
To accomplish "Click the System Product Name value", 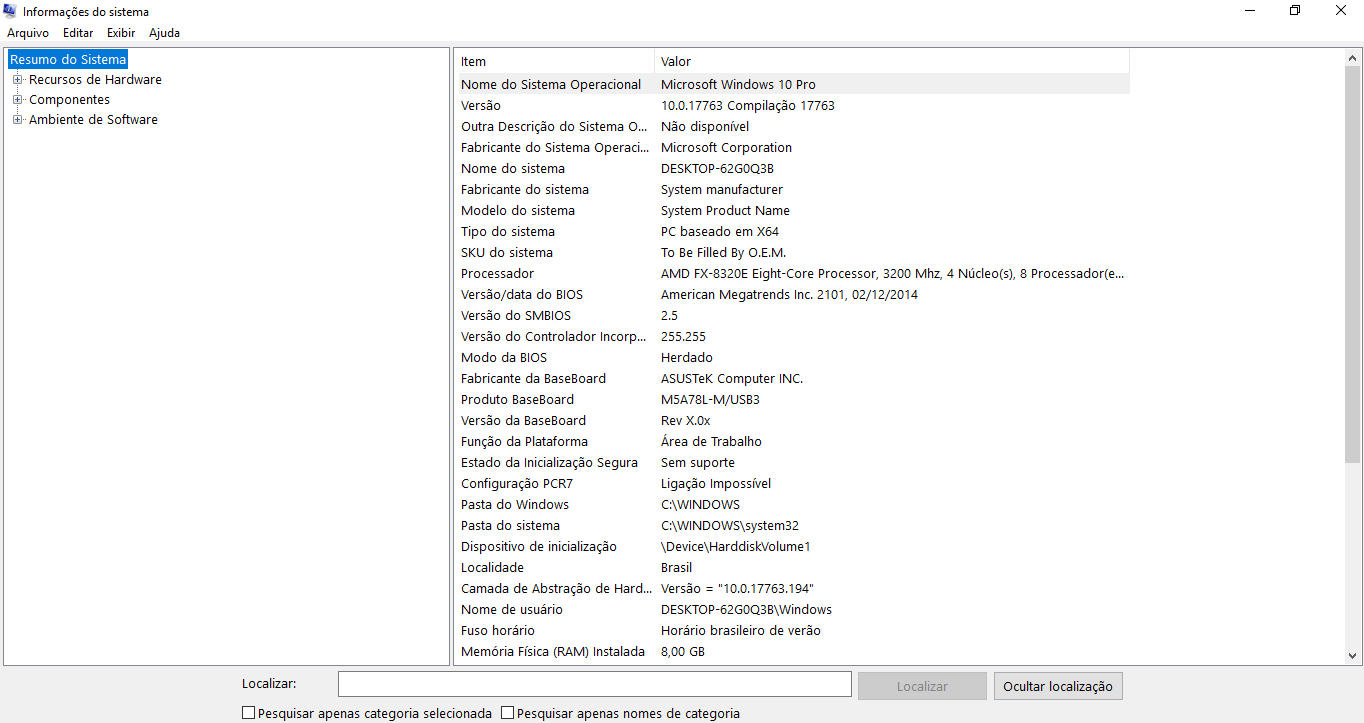I will [x=725, y=211].
